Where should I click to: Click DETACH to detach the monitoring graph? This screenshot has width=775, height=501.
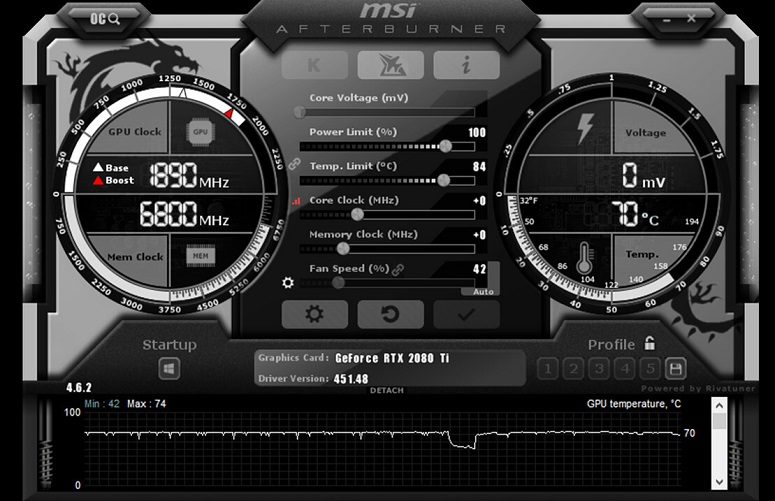(x=387, y=391)
